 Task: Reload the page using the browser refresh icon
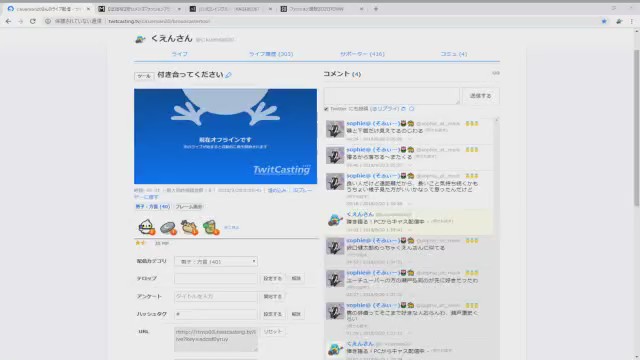tap(33, 21)
